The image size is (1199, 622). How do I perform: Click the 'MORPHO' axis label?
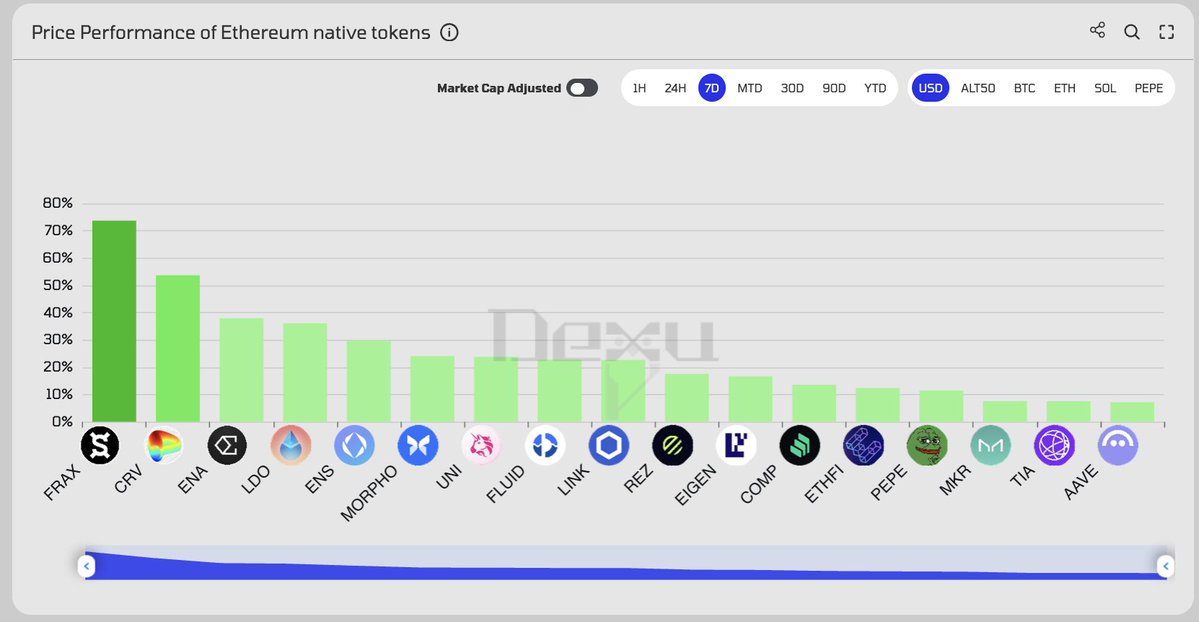[x=369, y=493]
